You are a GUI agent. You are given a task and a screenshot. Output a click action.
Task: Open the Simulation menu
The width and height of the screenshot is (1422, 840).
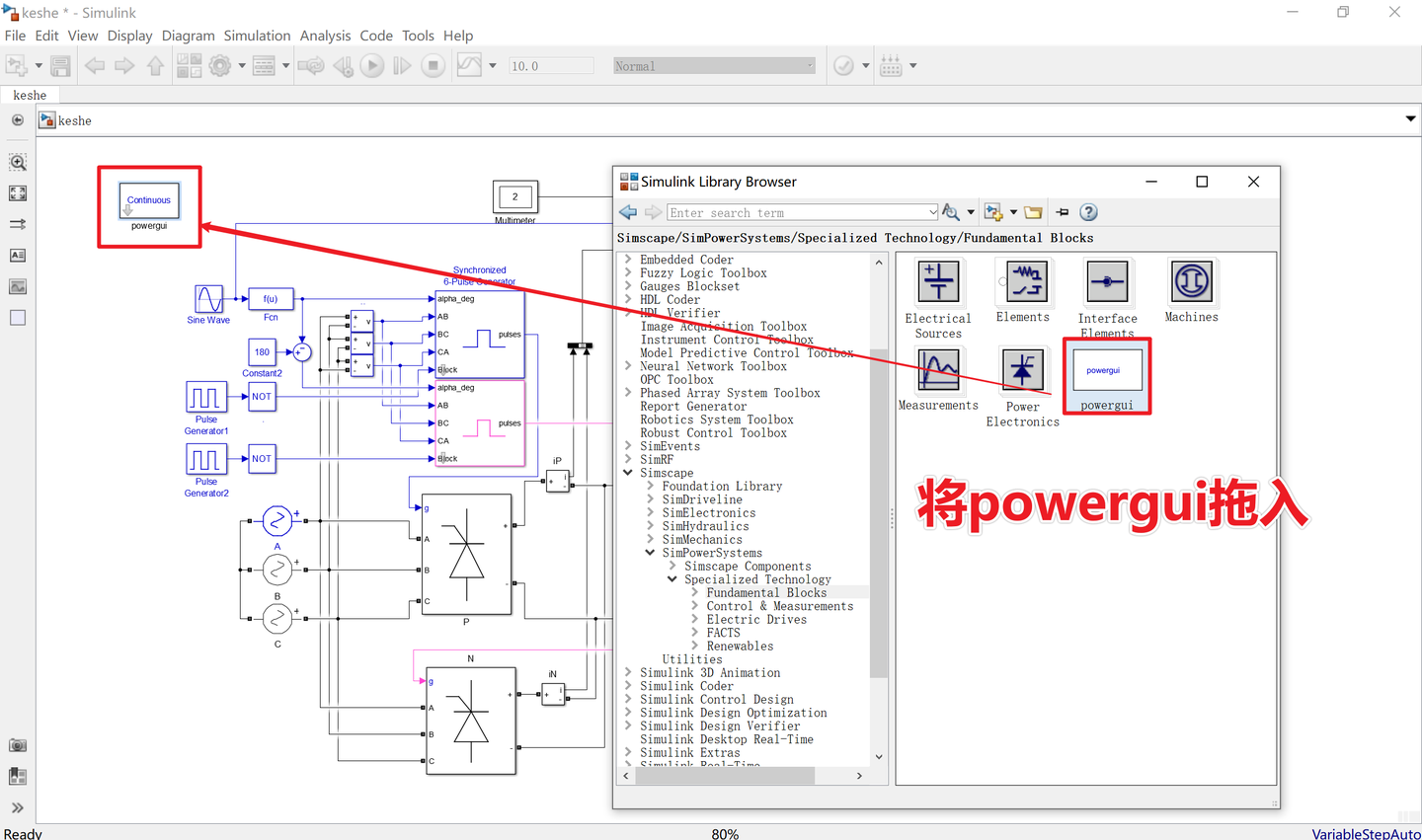click(x=257, y=36)
